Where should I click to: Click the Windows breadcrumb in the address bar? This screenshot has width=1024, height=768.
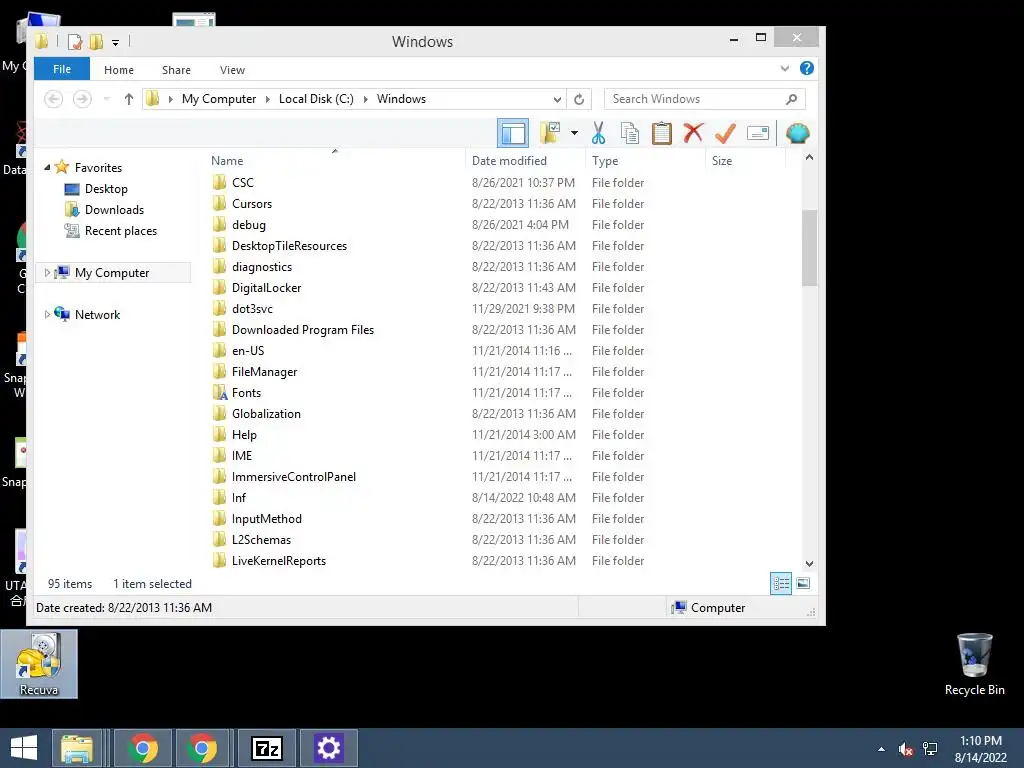401,99
